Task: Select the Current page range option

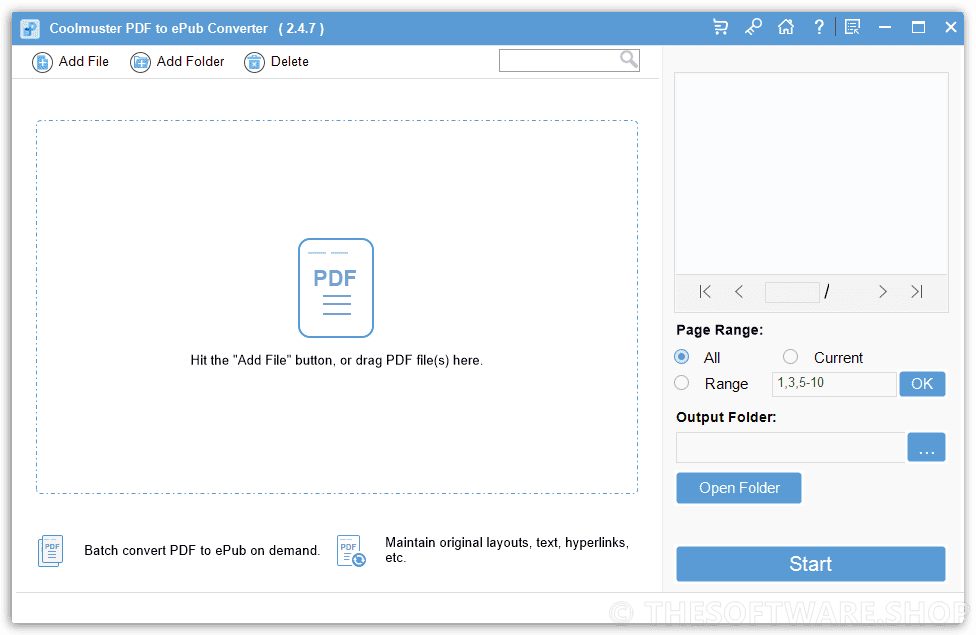Action: click(x=790, y=357)
